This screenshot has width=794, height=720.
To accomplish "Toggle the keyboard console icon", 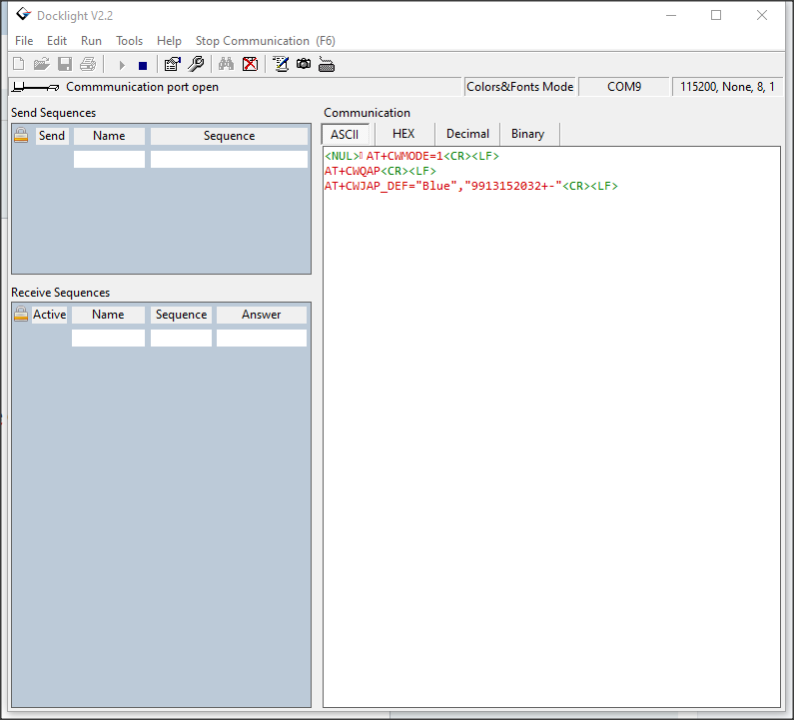I will coord(326,65).
